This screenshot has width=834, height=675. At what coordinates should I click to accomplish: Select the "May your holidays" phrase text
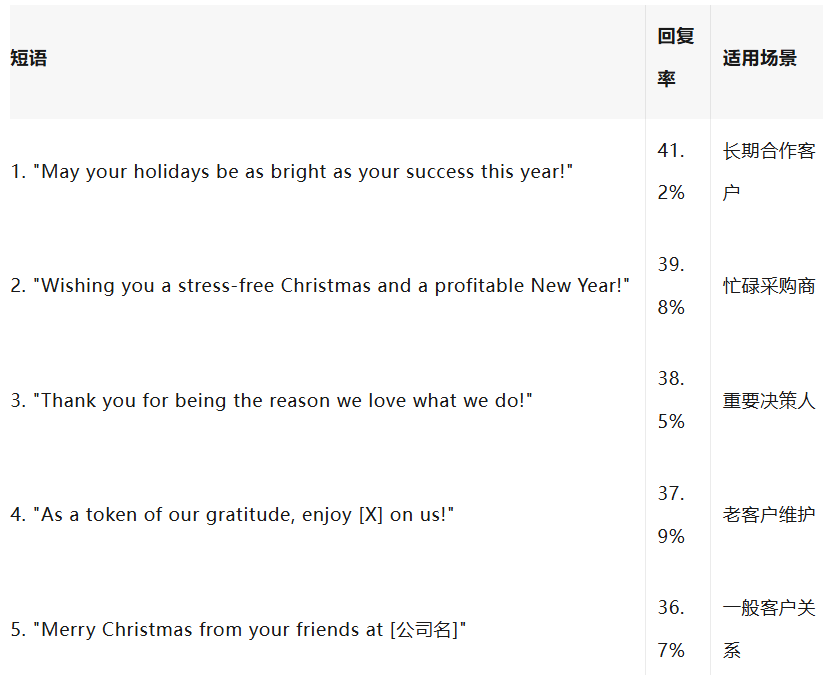(292, 172)
